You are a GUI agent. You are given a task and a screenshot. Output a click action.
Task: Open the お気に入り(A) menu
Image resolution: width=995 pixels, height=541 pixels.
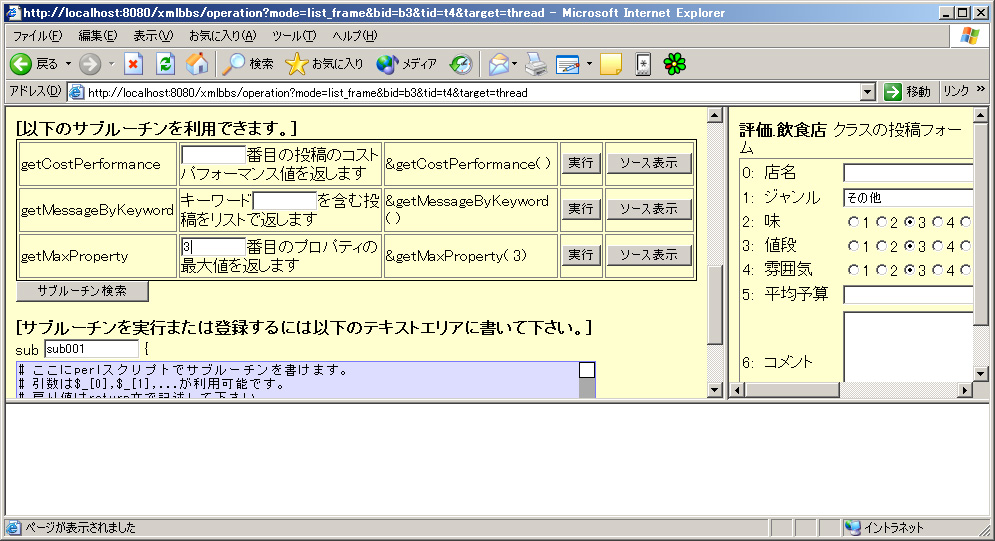pyautogui.click(x=223, y=36)
